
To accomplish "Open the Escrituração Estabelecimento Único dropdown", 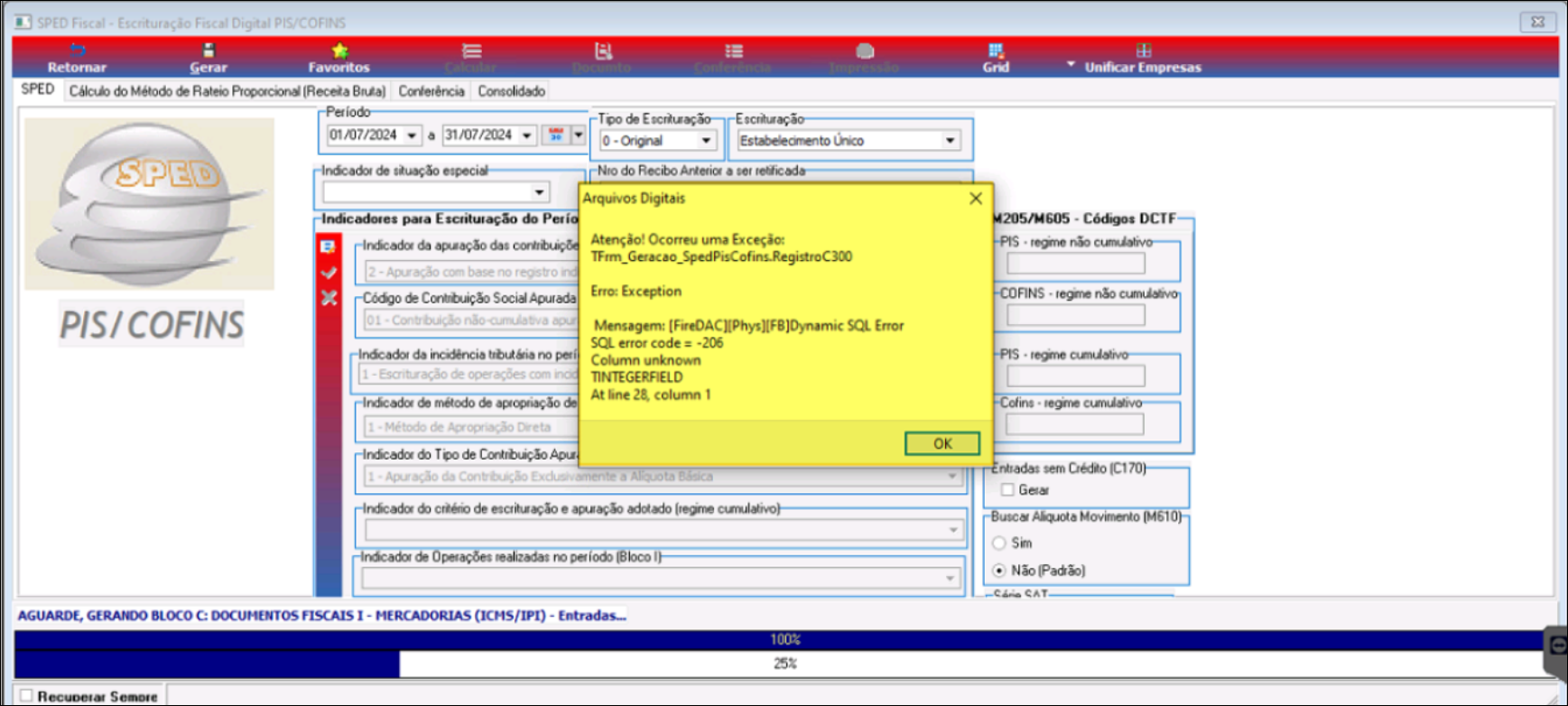I will pos(950,141).
